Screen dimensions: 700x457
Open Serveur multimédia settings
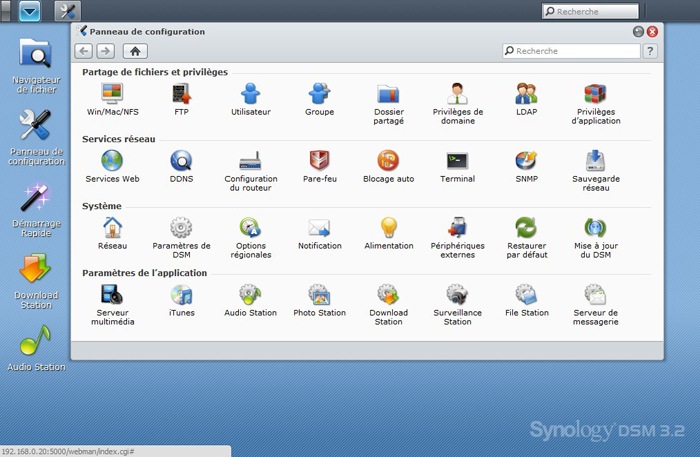pos(112,304)
